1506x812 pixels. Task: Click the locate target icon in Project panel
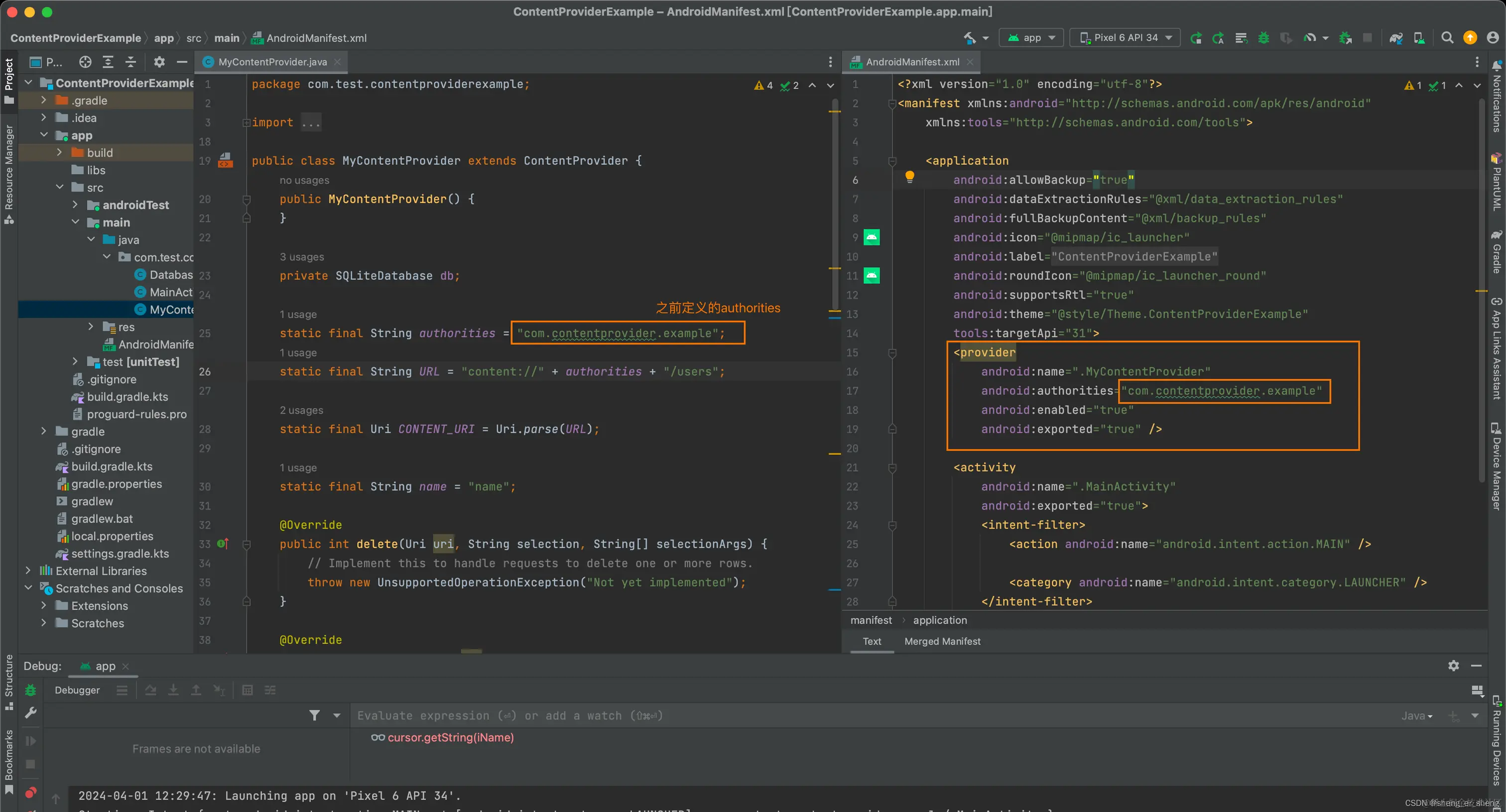point(85,62)
